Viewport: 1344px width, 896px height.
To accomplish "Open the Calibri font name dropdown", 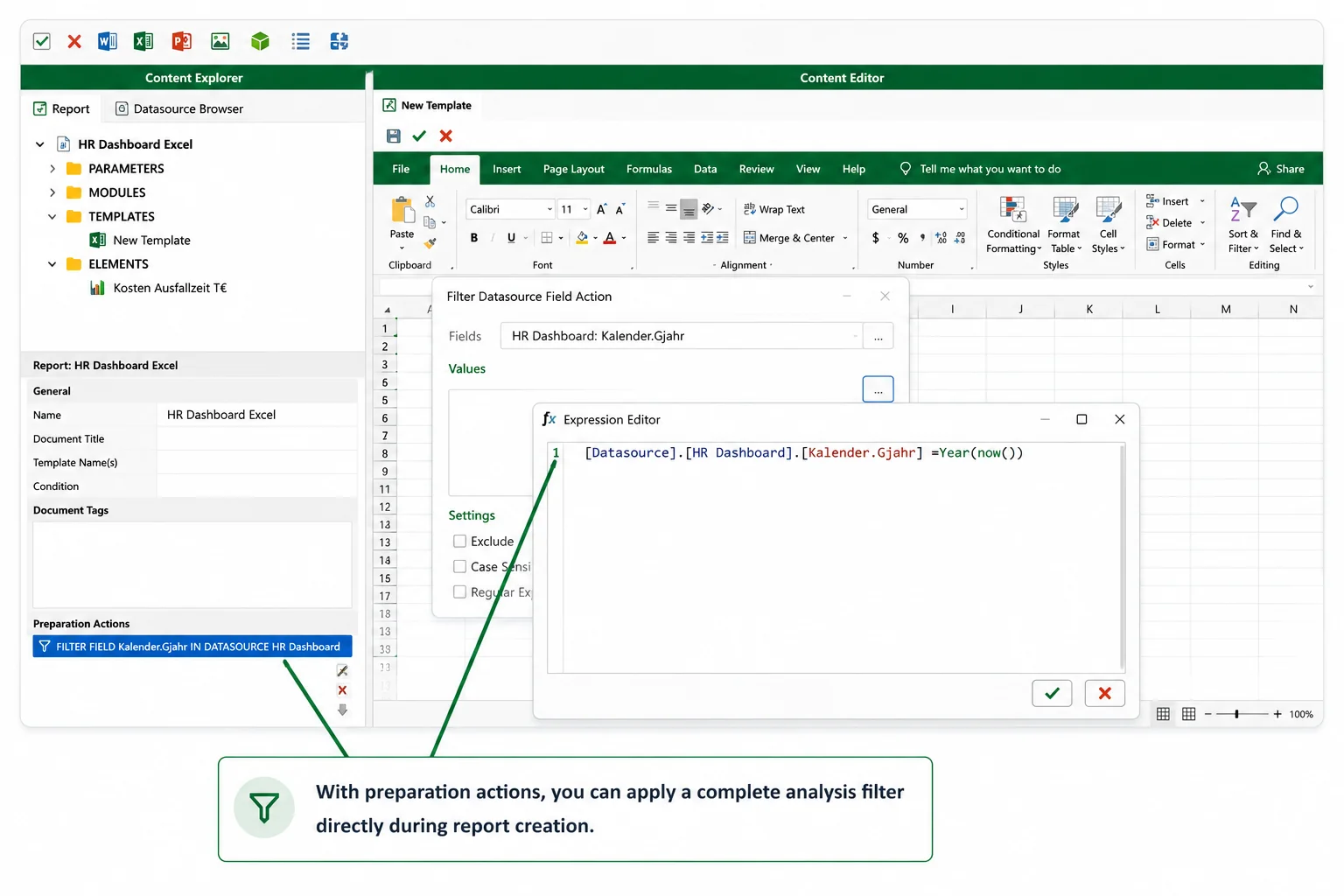I will coord(549,209).
